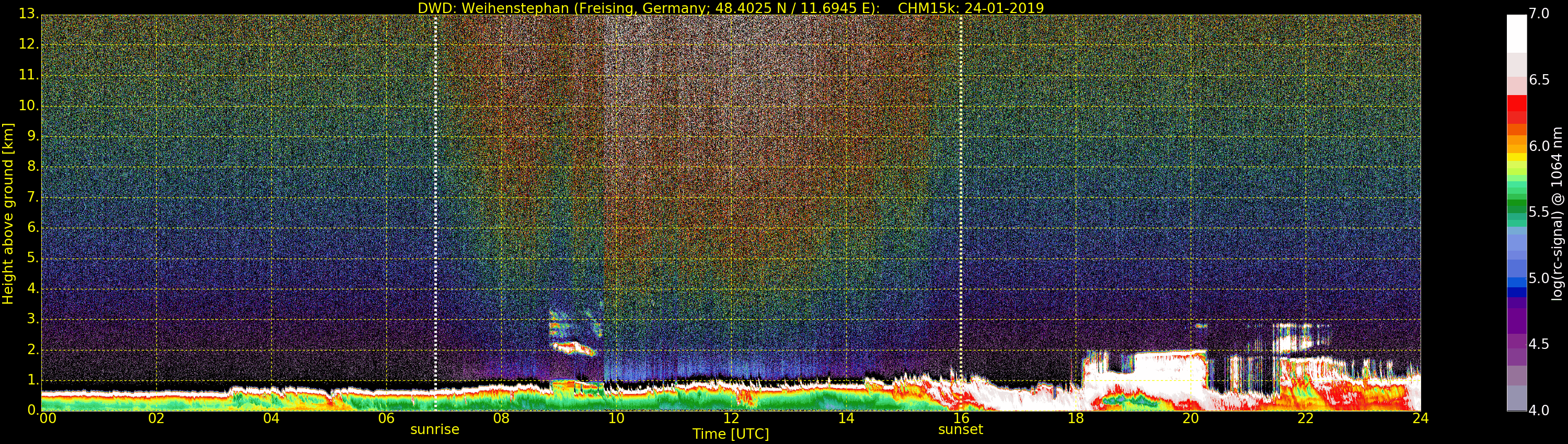1568x444 pixels.
Task: Click the x-axis tick label '12'
Action: coord(731,418)
